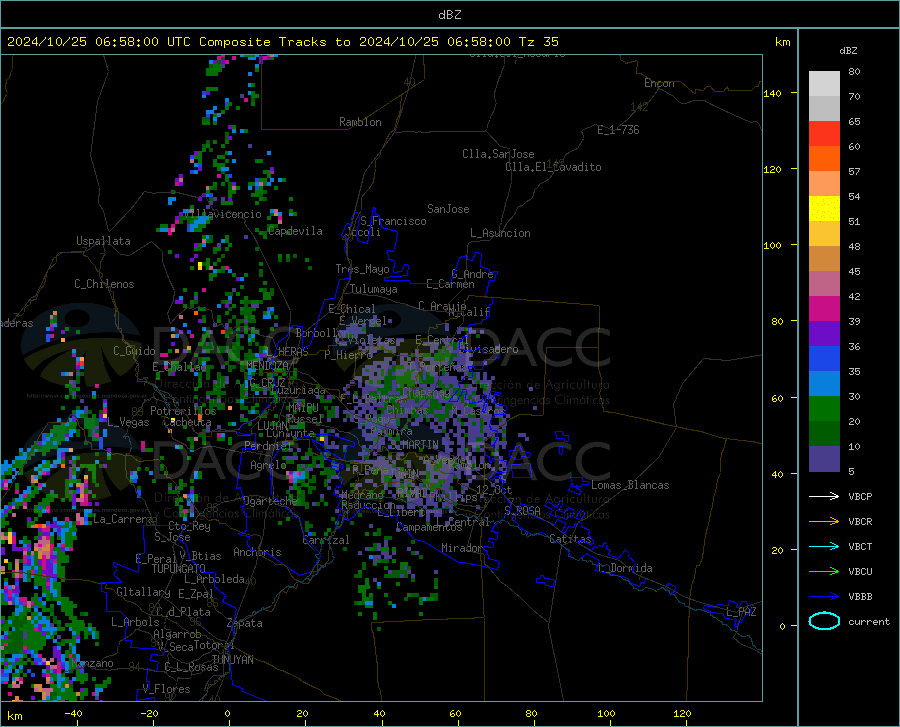
Task: Click the TUNUYAN map label
Action: click(232, 660)
